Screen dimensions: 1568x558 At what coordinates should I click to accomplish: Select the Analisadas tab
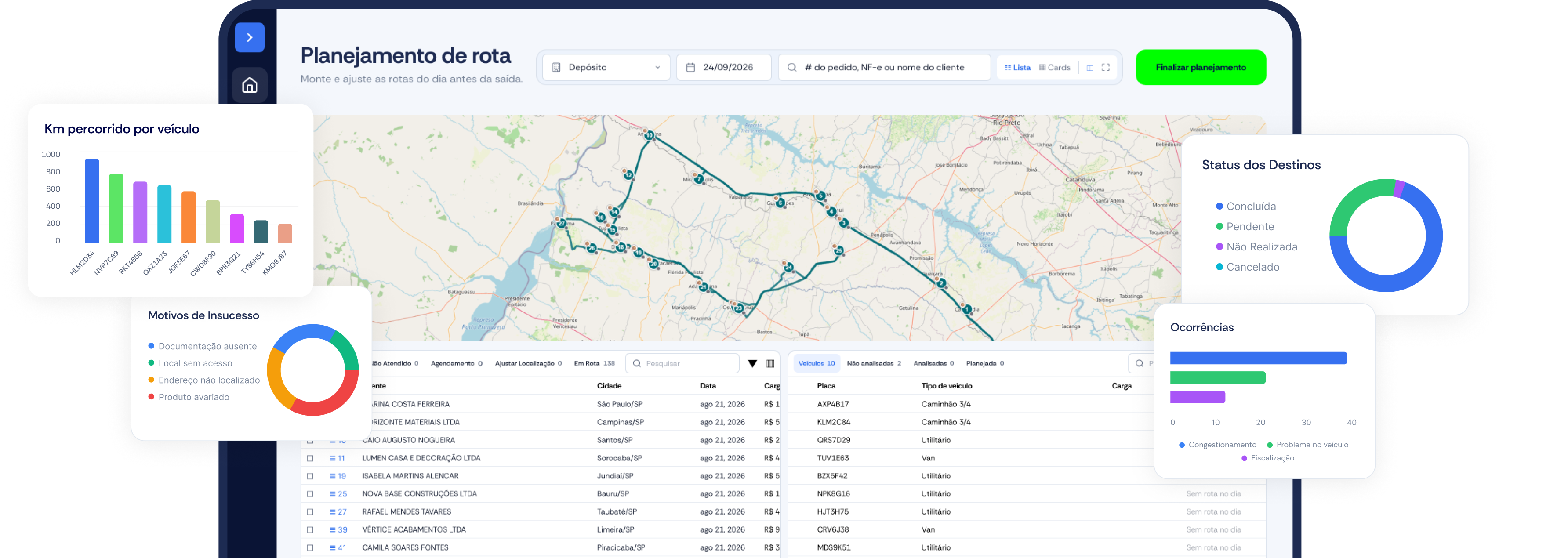pos(933,363)
